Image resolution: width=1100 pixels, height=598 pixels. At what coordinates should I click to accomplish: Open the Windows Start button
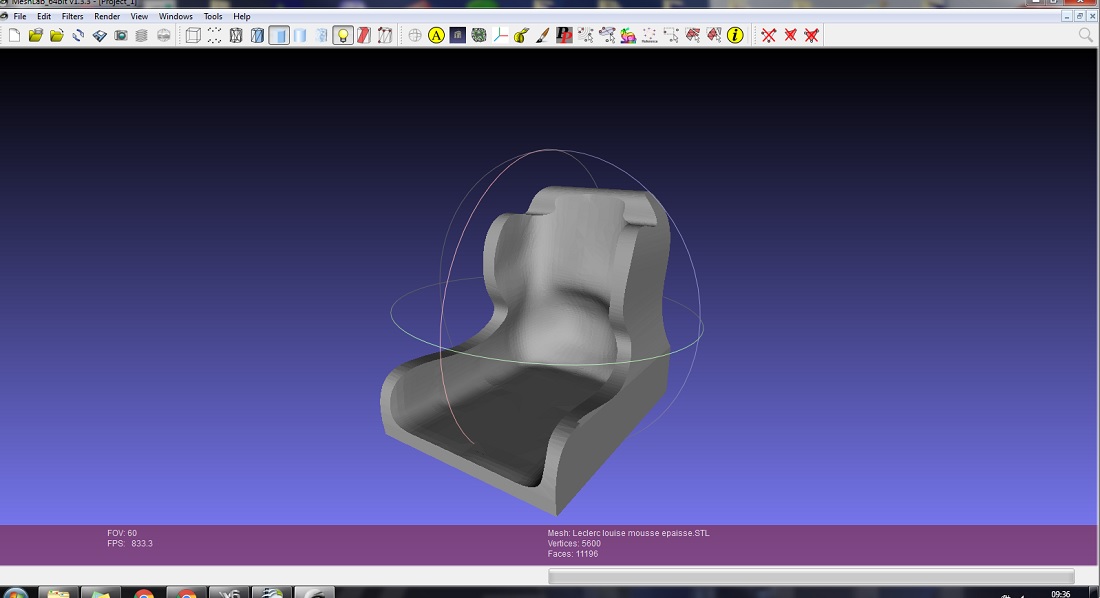coord(14,594)
